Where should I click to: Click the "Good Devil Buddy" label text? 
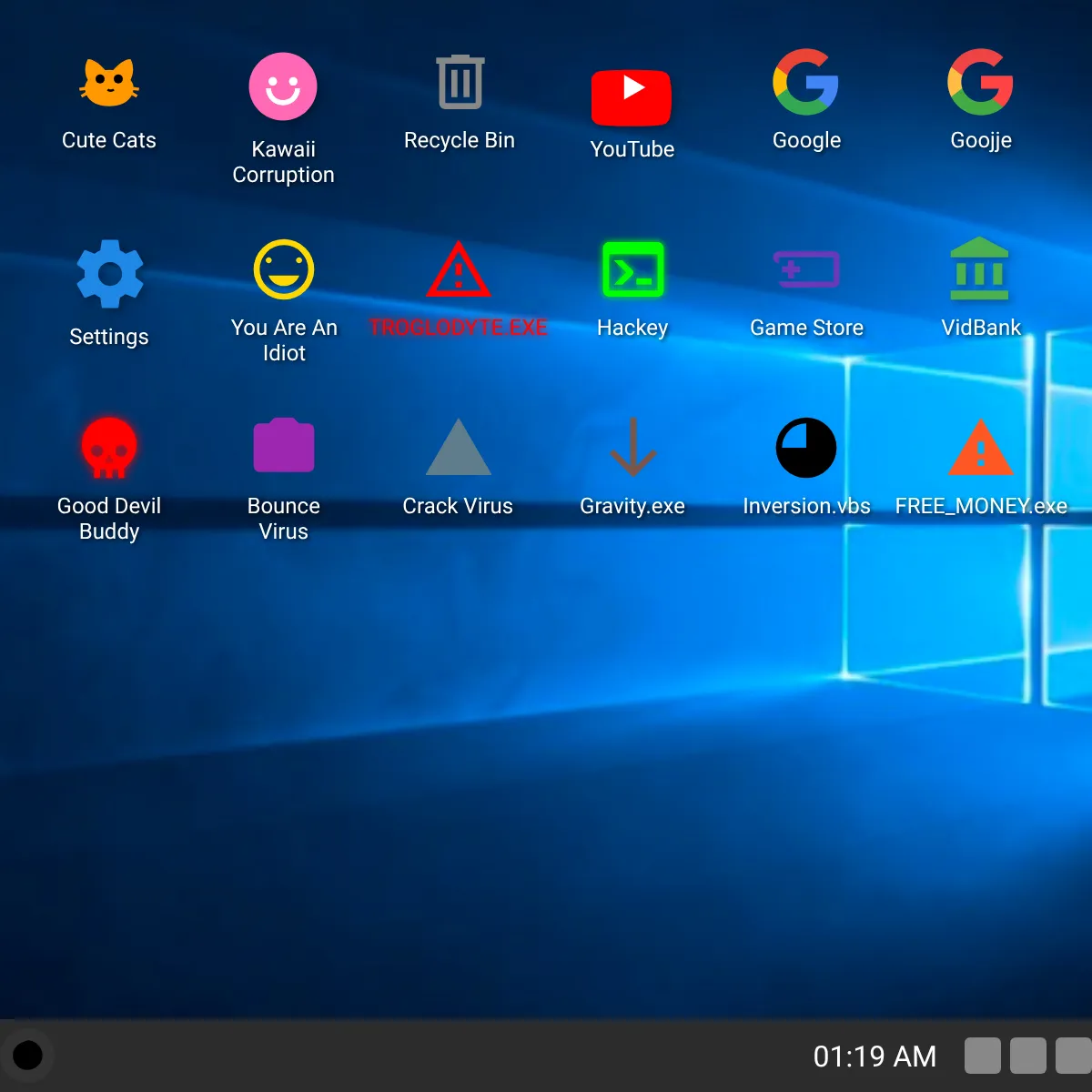click(109, 519)
